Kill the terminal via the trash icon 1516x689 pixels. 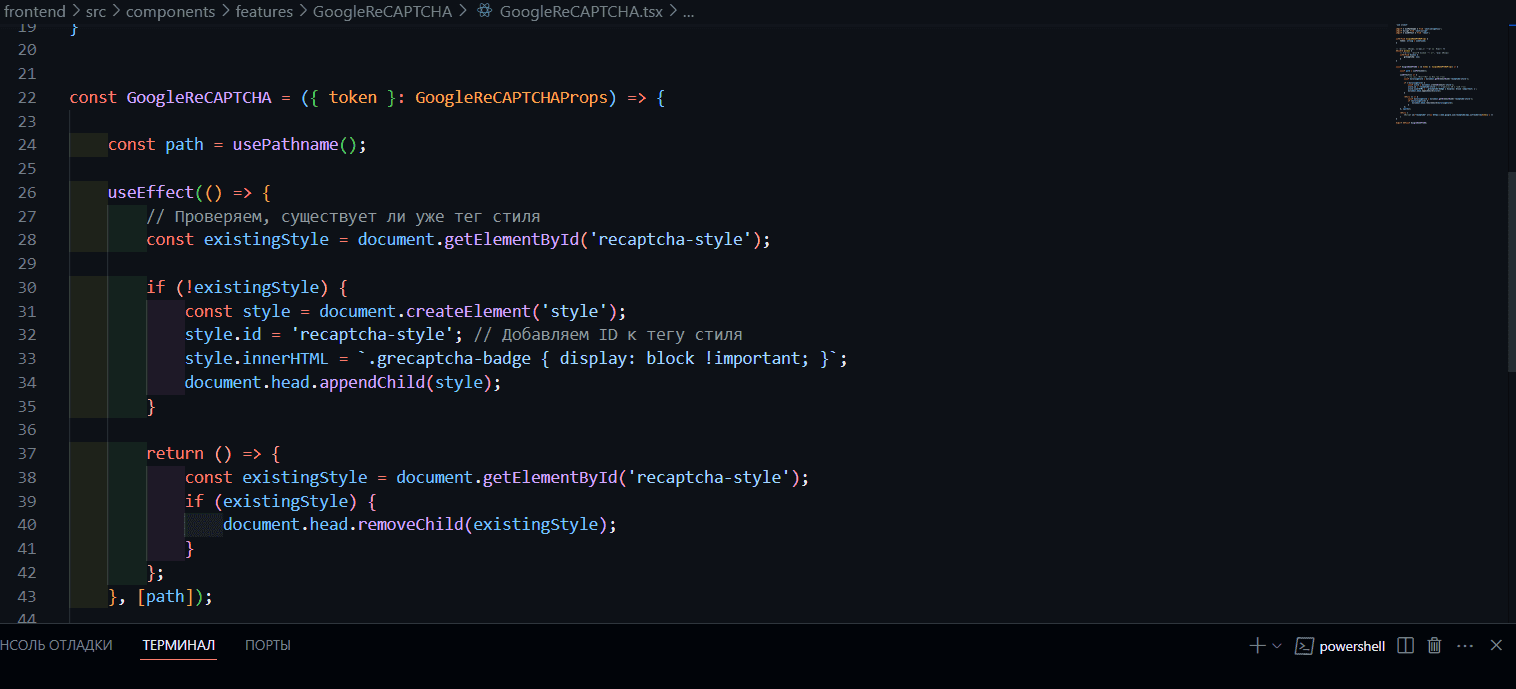1434,645
